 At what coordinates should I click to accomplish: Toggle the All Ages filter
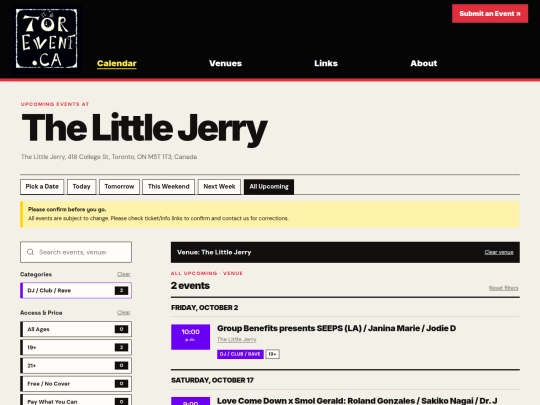point(76,329)
